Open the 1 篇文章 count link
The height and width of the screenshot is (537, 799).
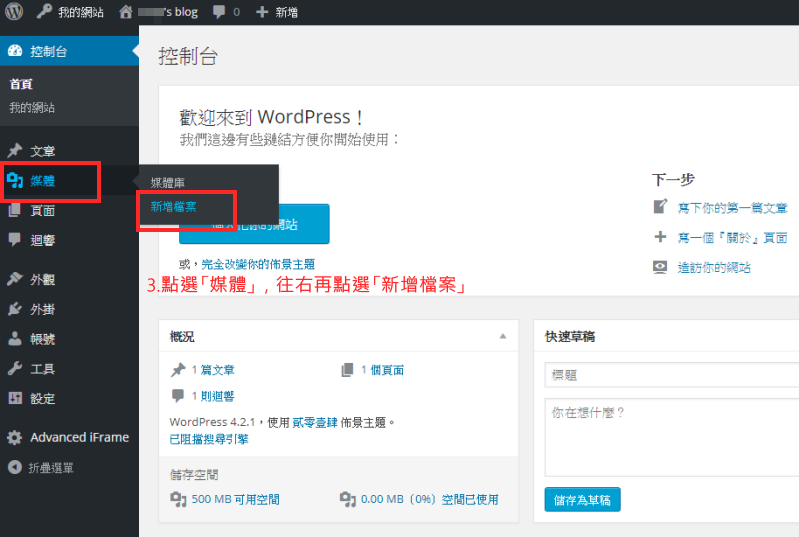point(213,370)
